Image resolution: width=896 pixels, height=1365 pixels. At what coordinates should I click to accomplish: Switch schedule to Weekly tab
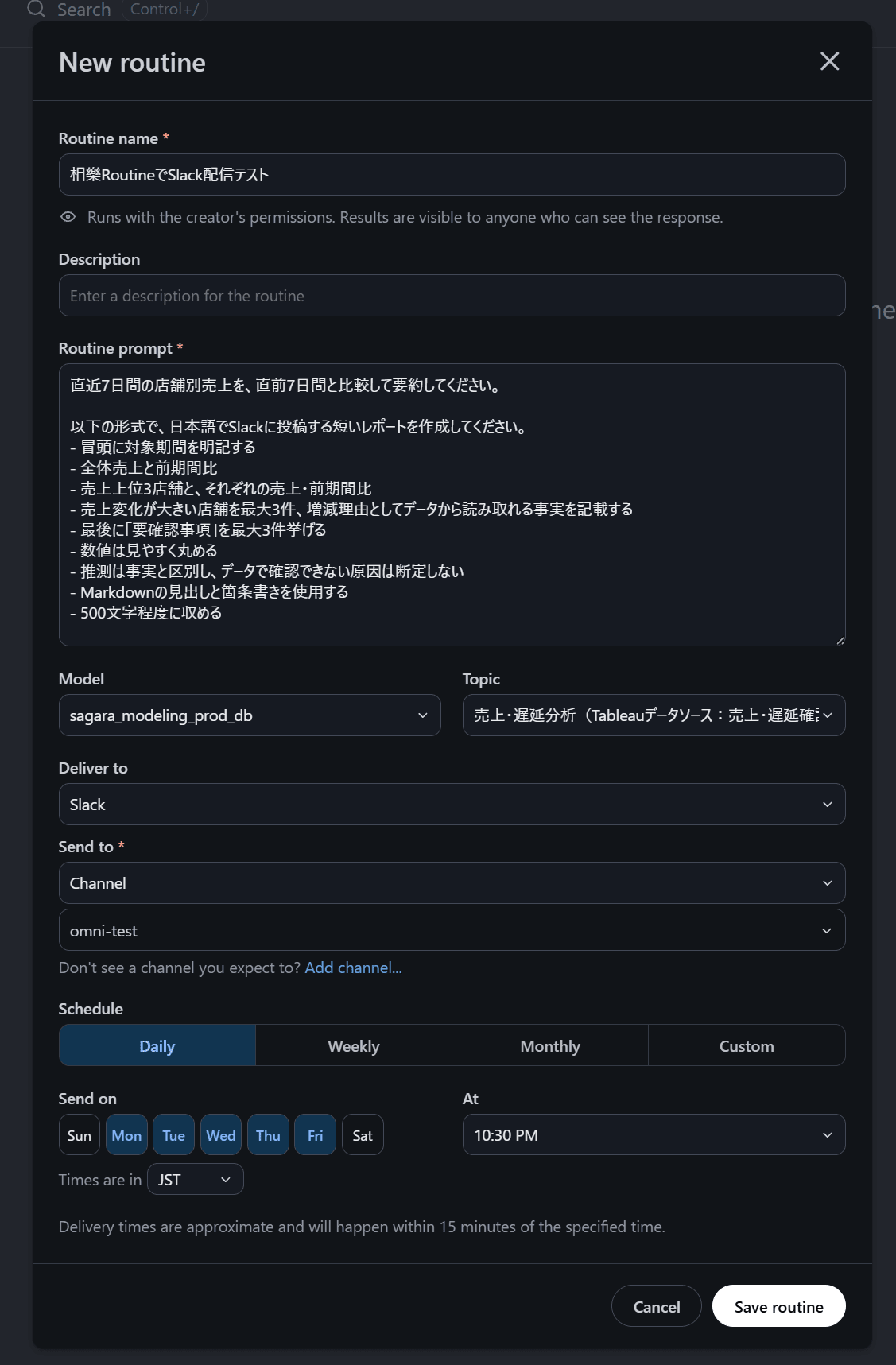[354, 1046]
